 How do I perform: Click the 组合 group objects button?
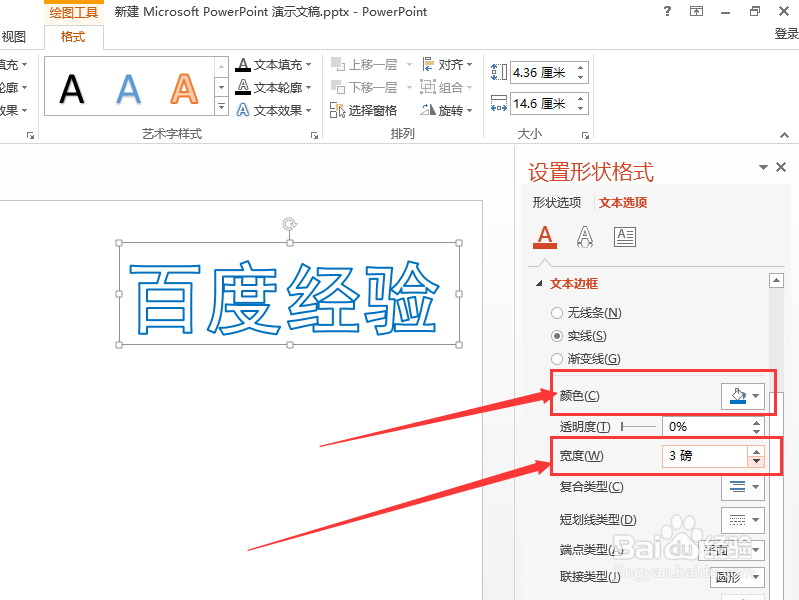pos(447,87)
